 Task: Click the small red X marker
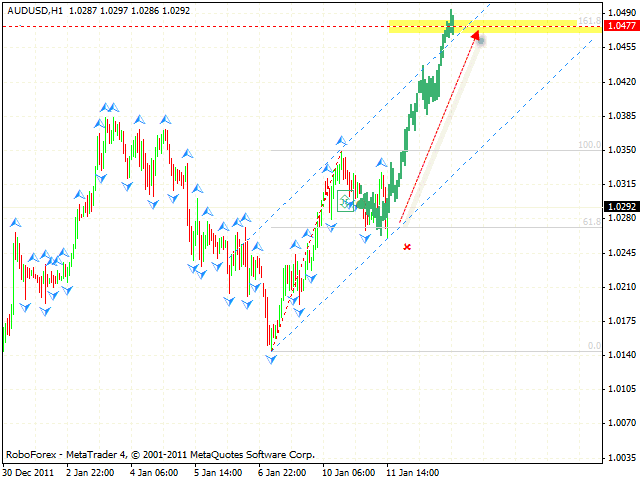tap(407, 245)
